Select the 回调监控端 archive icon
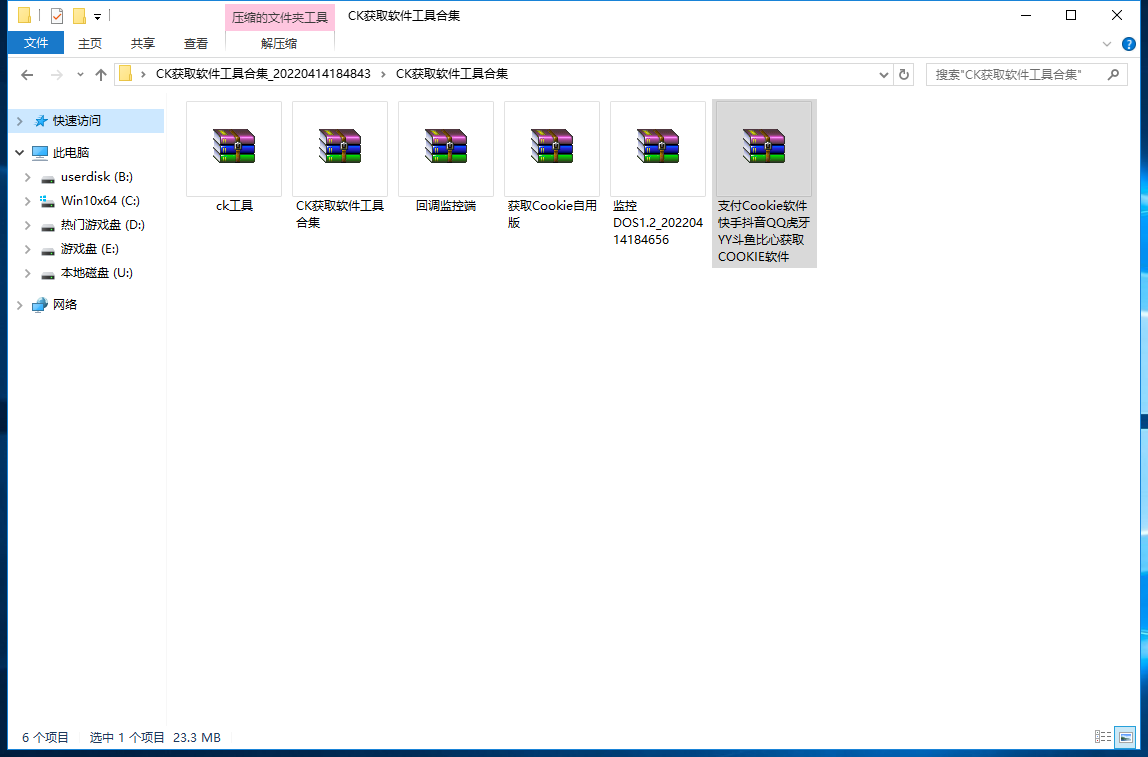Screen dimensions: 1148x757 [x=446, y=148]
